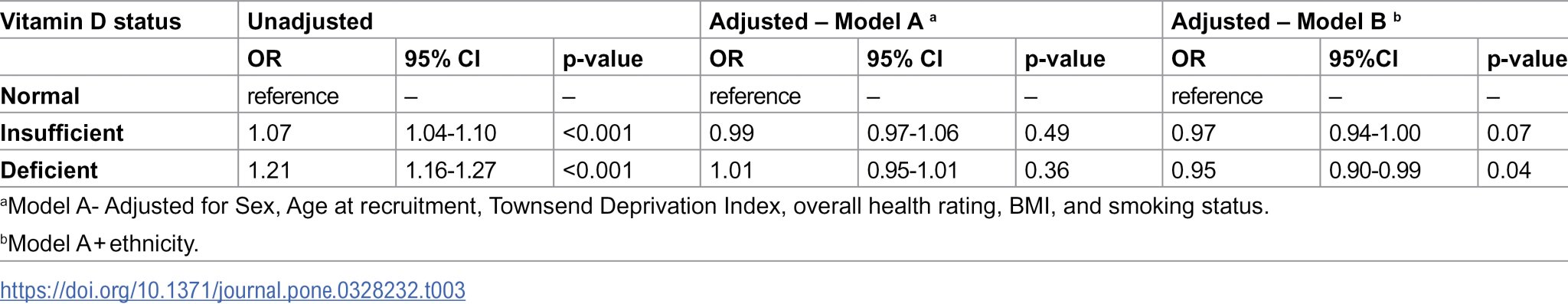Click unadjusted OR value 1.07
Viewport: 1568px width, 304px height.
point(269,133)
